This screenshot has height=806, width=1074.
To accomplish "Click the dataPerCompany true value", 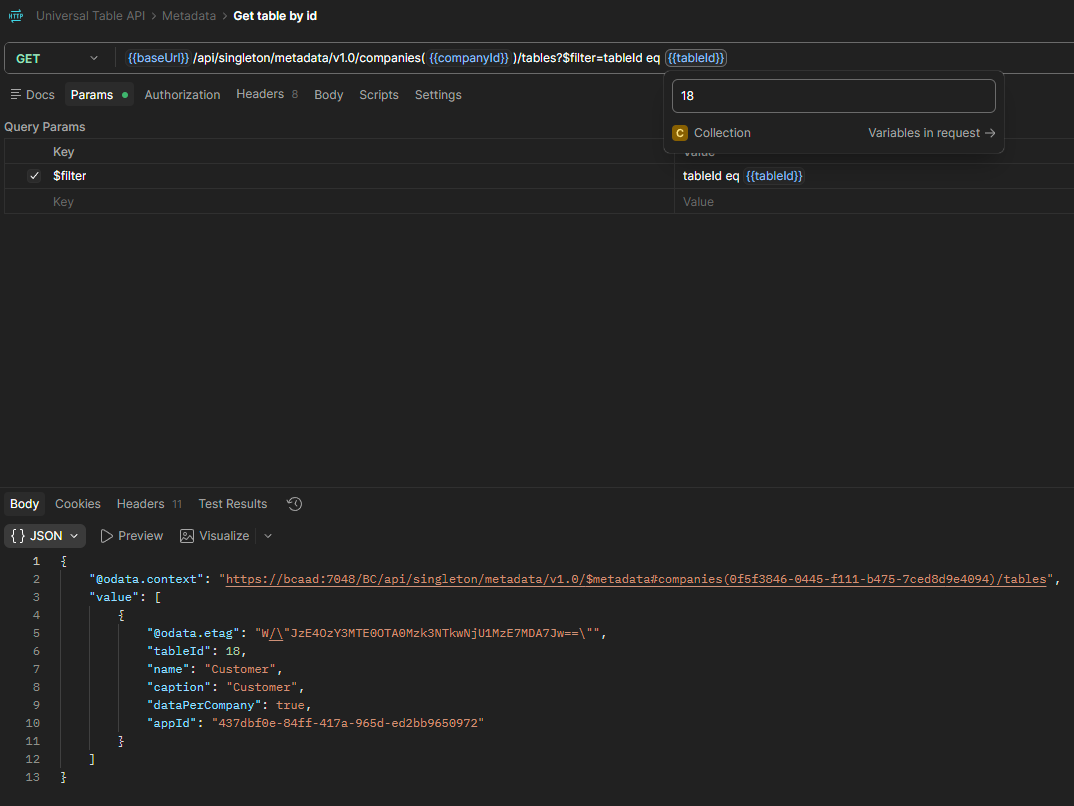I will (x=290, y=705).
